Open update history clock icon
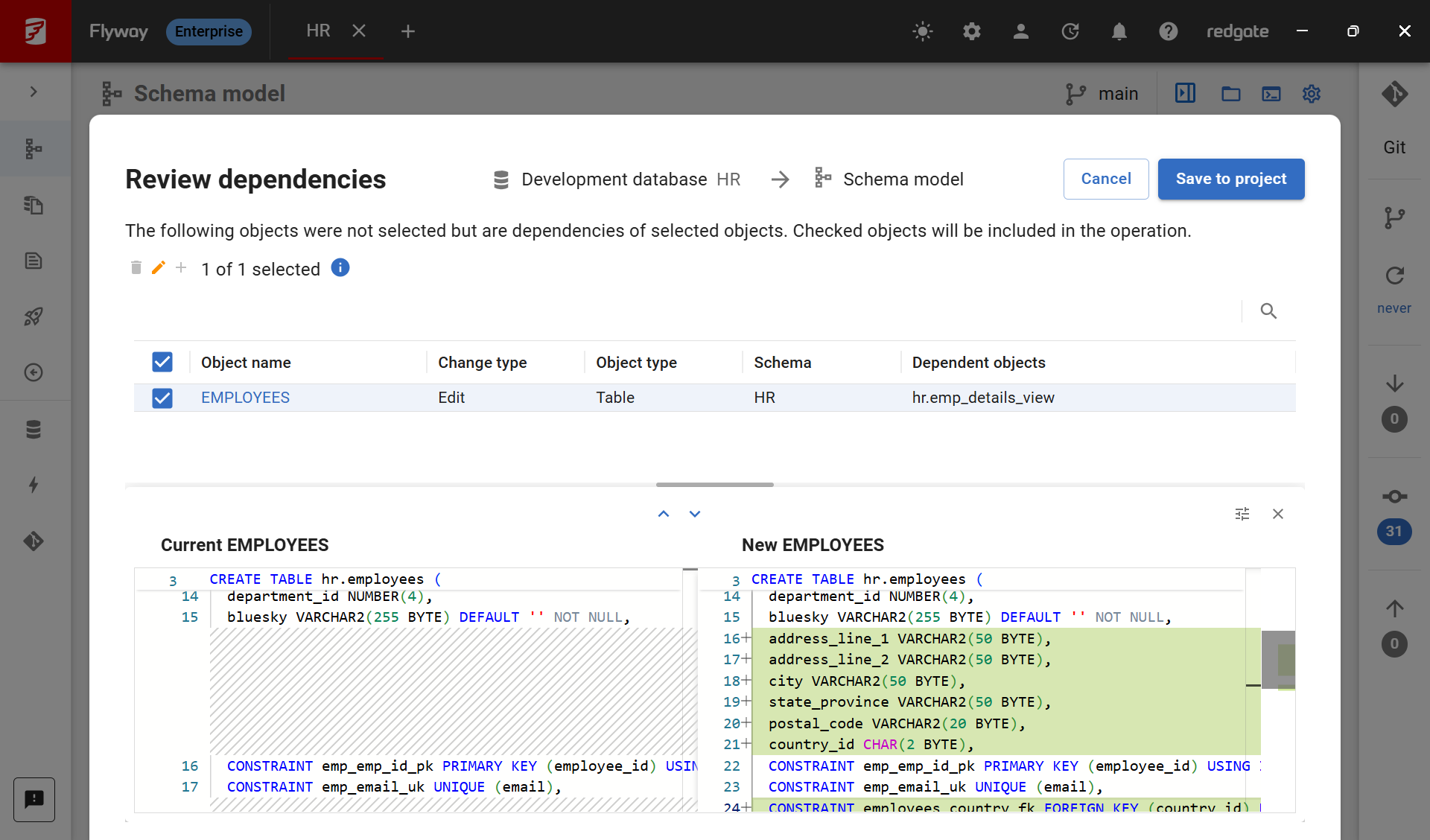The height and width of the screenshot is (840, 1430). (x=1070, y=31)
